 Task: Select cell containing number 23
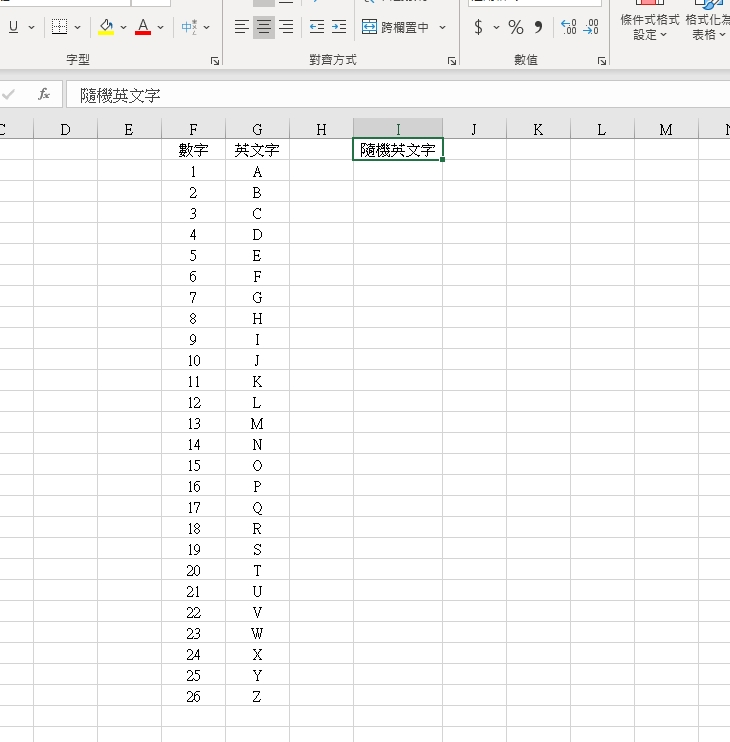point(193,634)
